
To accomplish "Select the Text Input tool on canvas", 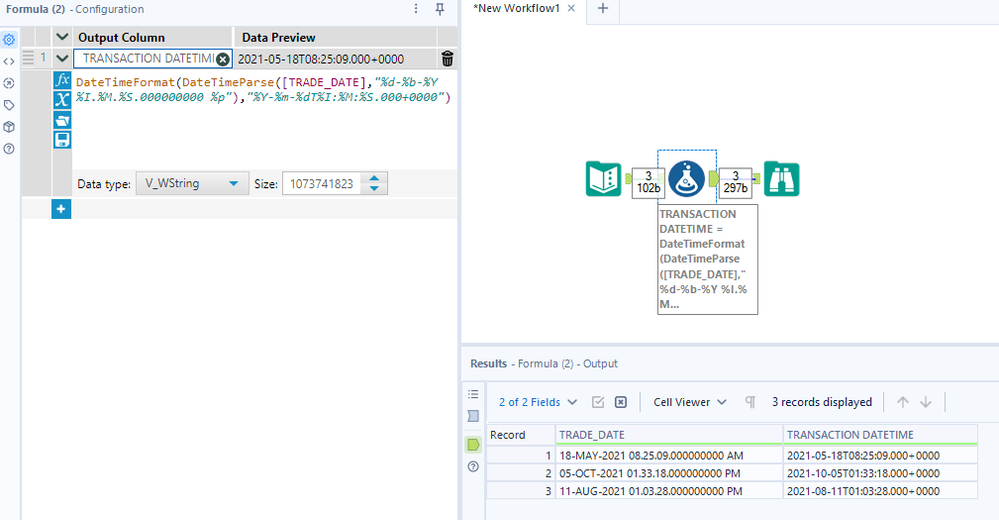I will [603, 179].
